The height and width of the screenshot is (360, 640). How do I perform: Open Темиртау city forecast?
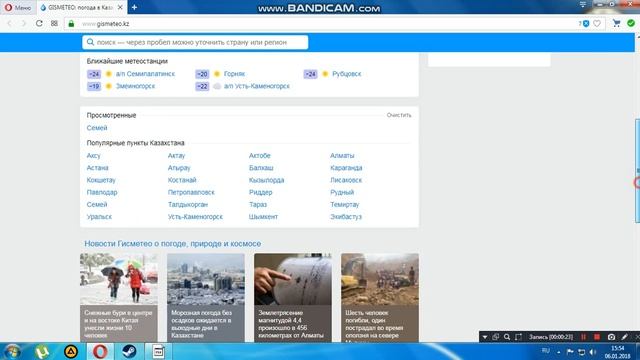tap(344, 204)
